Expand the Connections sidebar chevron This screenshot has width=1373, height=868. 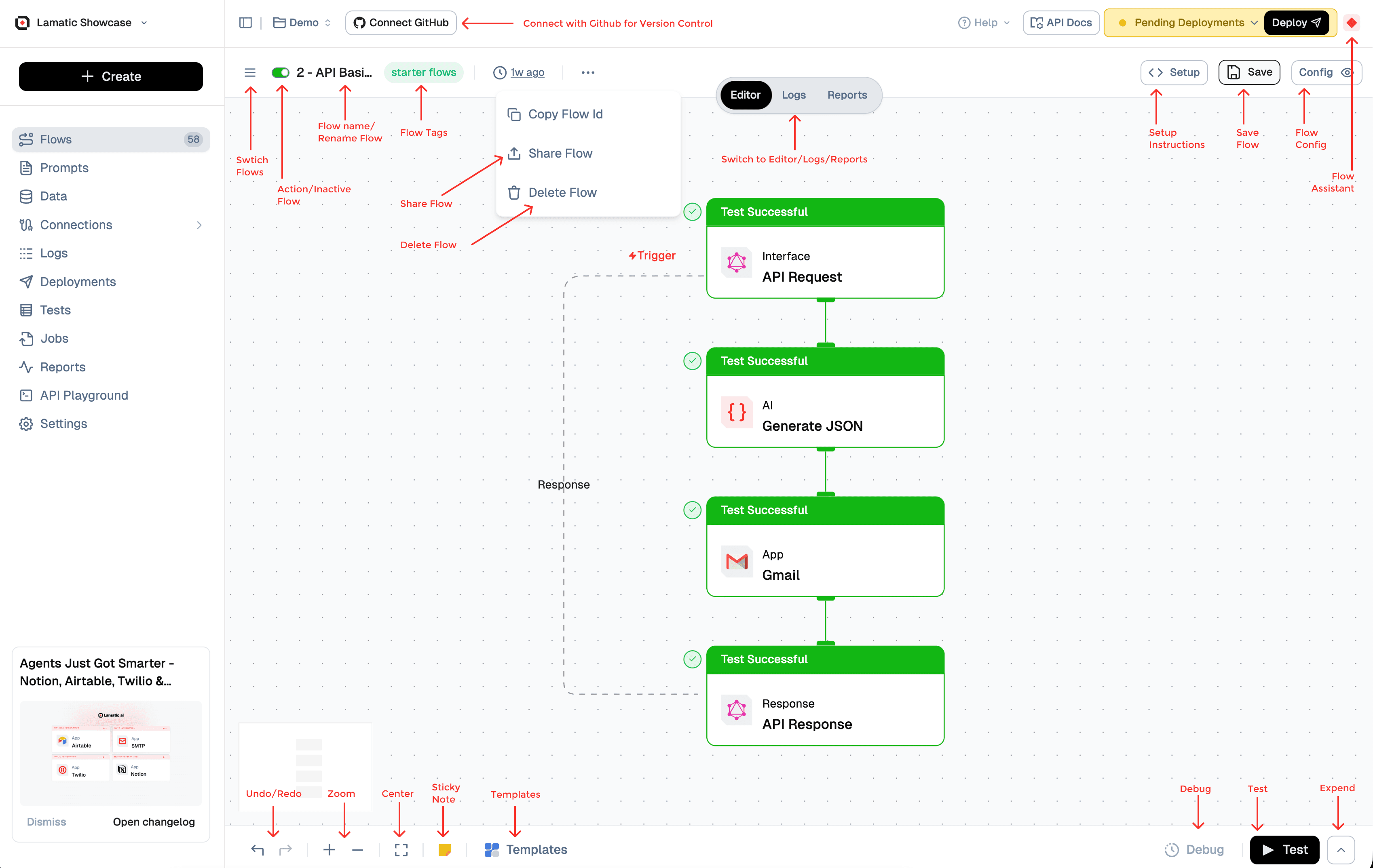[199, 225]
